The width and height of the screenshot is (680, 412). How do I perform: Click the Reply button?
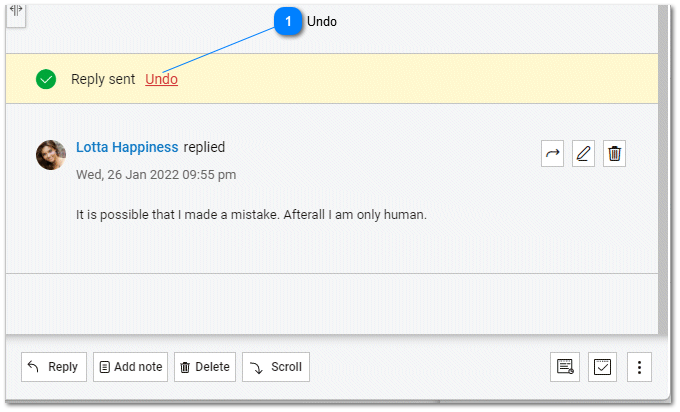[x=54, y=367]
